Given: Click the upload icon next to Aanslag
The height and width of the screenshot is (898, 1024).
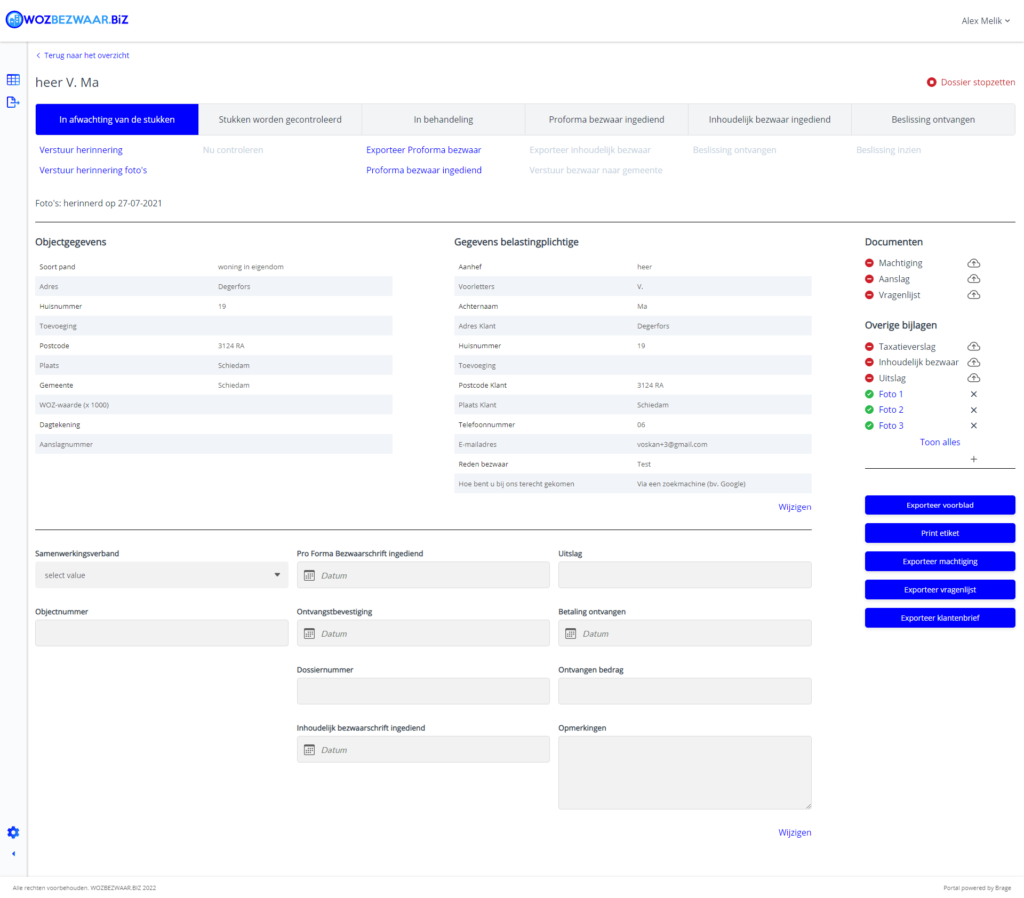Looking at the screenshot, I should 973,279.
